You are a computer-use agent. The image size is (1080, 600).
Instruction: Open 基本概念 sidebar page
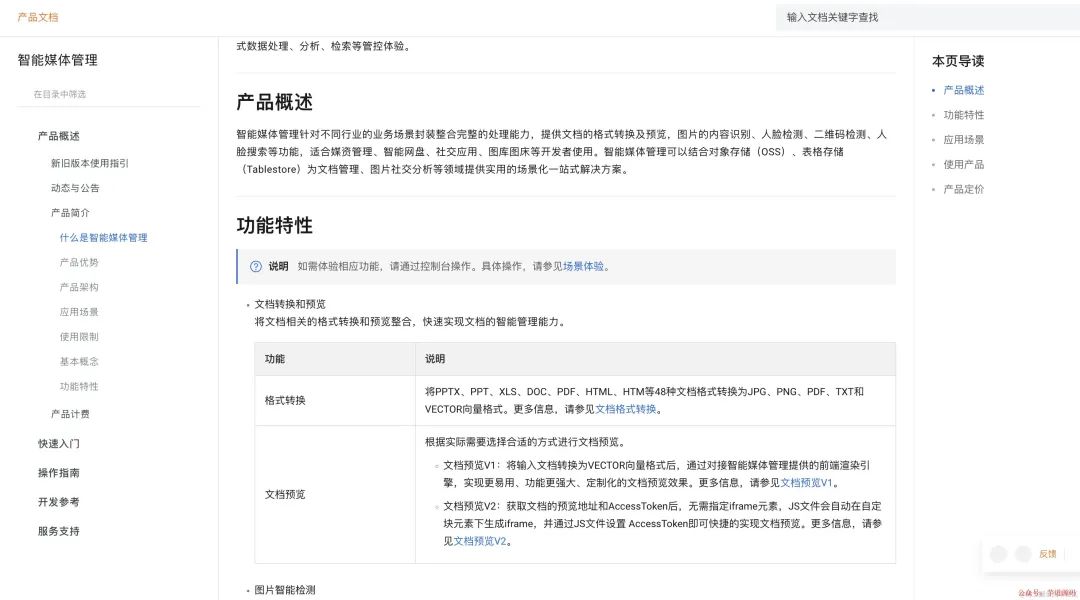pos(79,362)
